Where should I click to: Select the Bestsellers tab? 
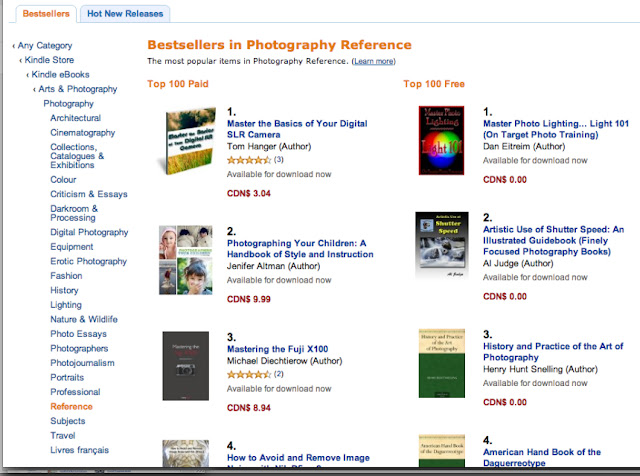coord(46,13)
